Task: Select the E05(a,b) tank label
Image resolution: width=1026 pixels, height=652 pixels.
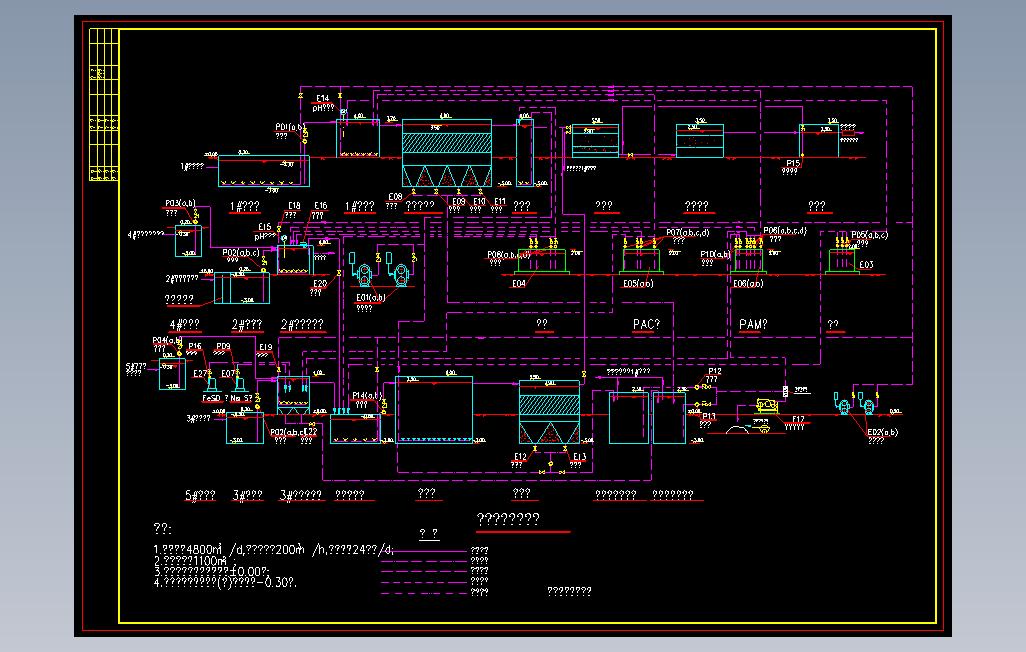Action: pyautogui.click(x=638, y=283)
